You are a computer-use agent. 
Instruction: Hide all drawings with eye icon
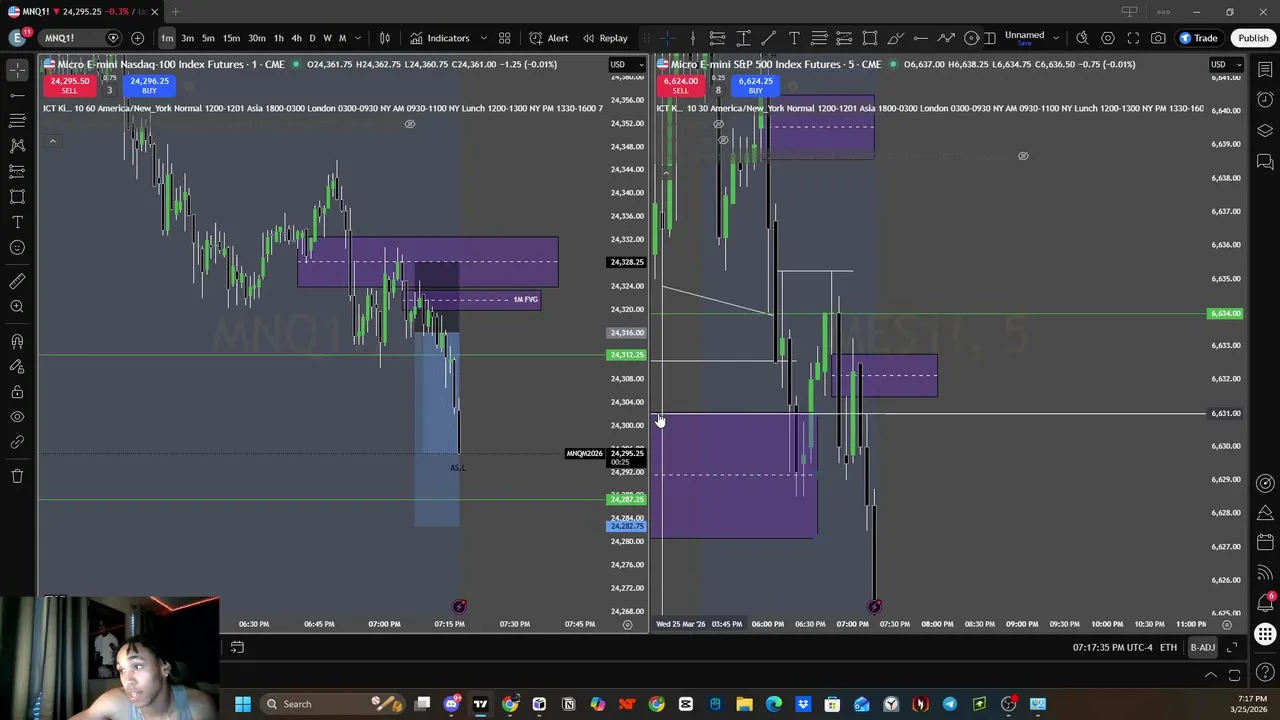tap(17, 417)
